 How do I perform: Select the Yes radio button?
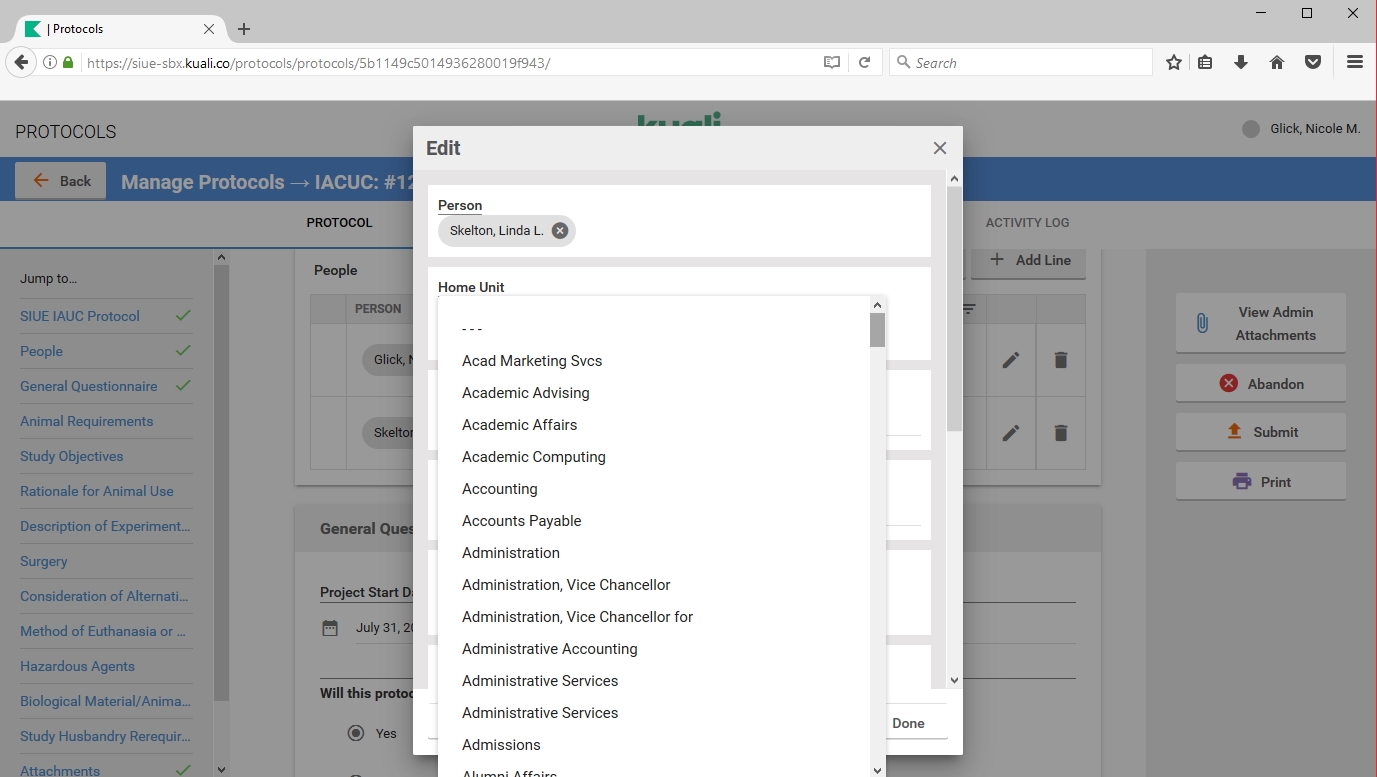click(x=356, y=733)
